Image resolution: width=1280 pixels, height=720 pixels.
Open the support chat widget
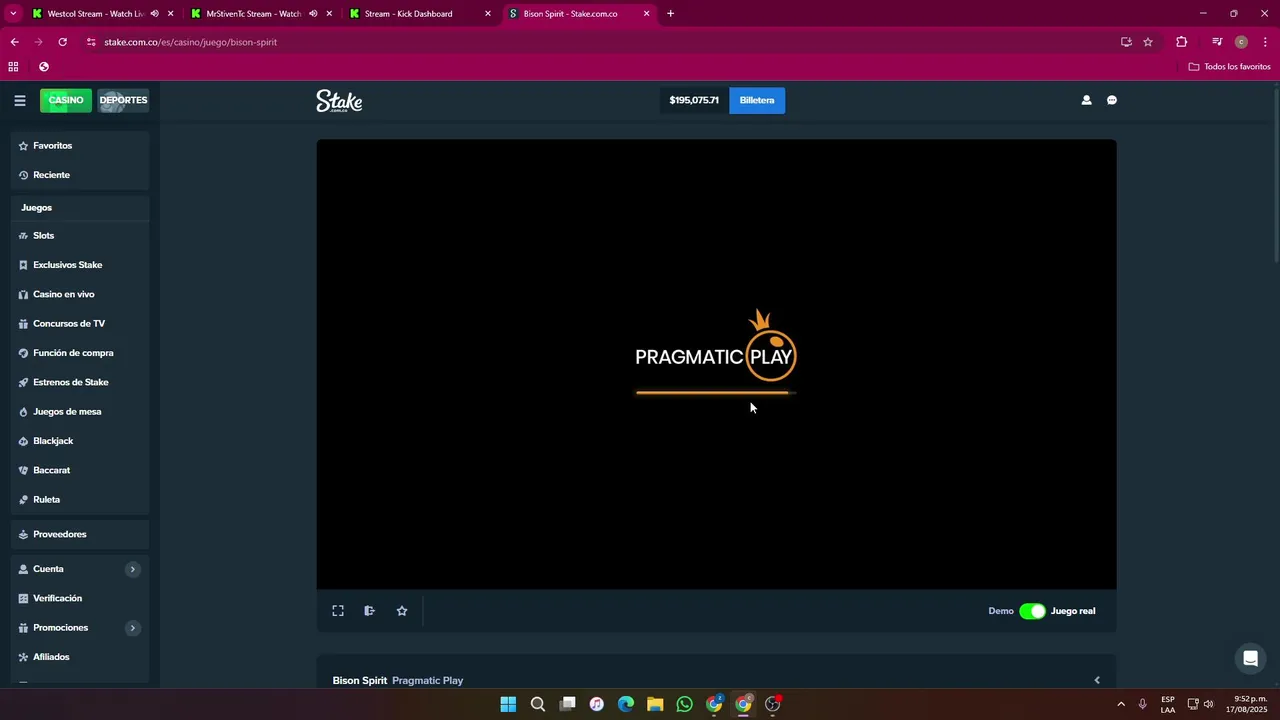1250,658
